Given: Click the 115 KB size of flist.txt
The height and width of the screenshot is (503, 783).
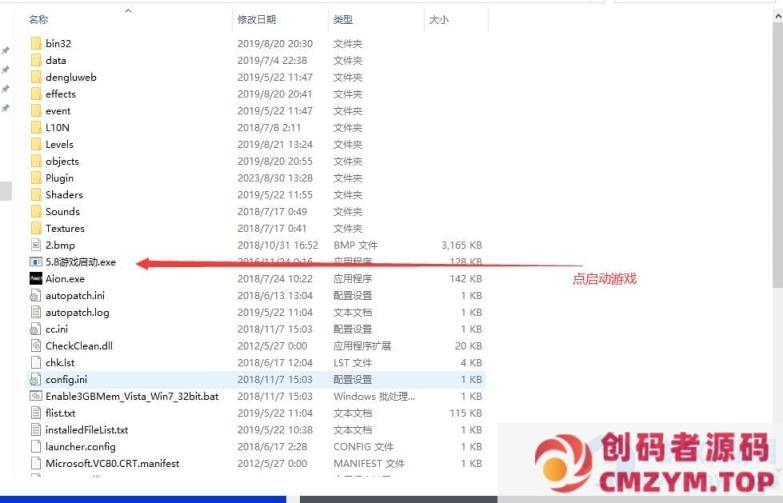Looking at the screenshot, I should 465,413.
